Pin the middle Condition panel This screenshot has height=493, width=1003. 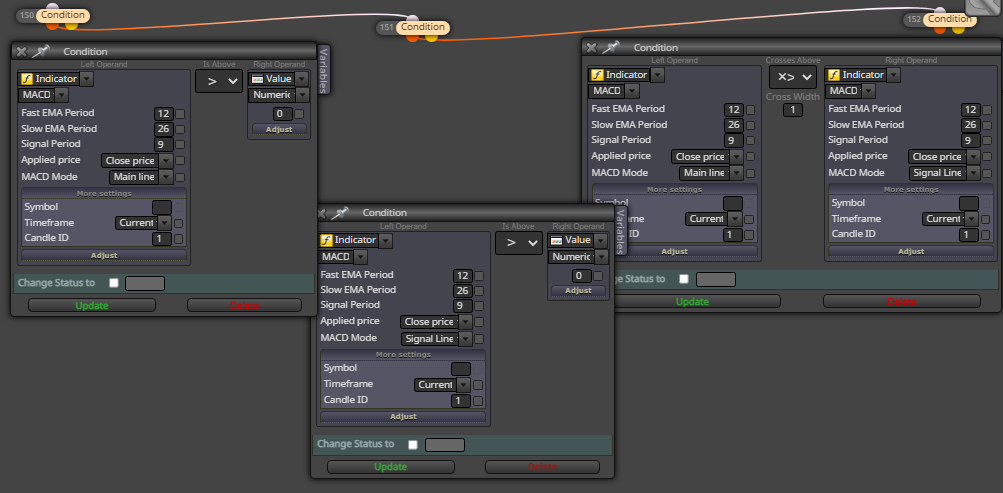point(340,212)
